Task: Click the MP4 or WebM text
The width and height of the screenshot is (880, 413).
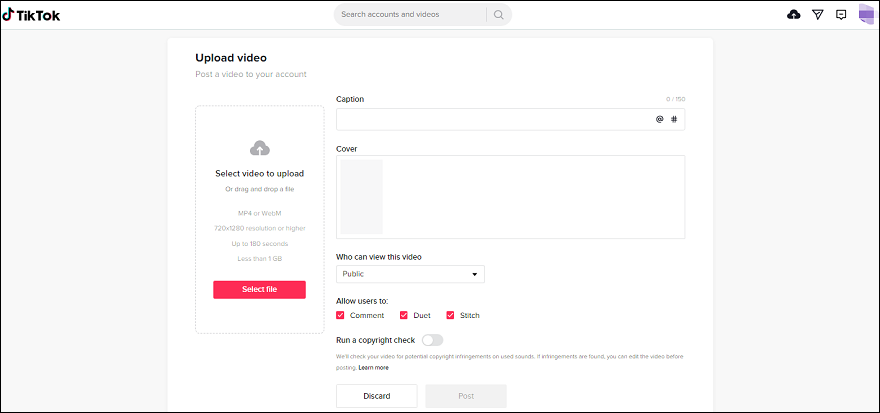Action: [259, 213]
